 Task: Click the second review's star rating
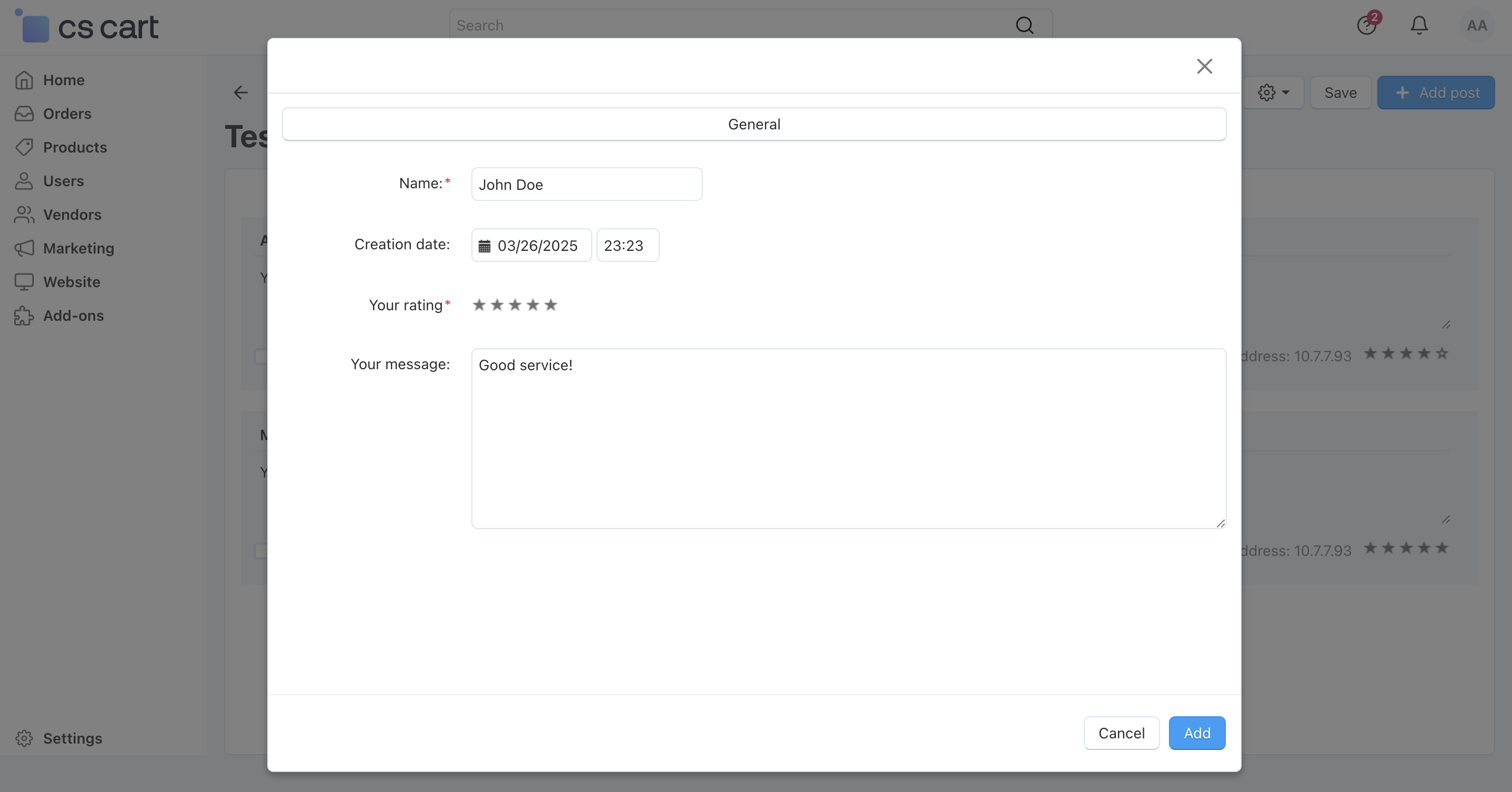(x=1406, y=548)
